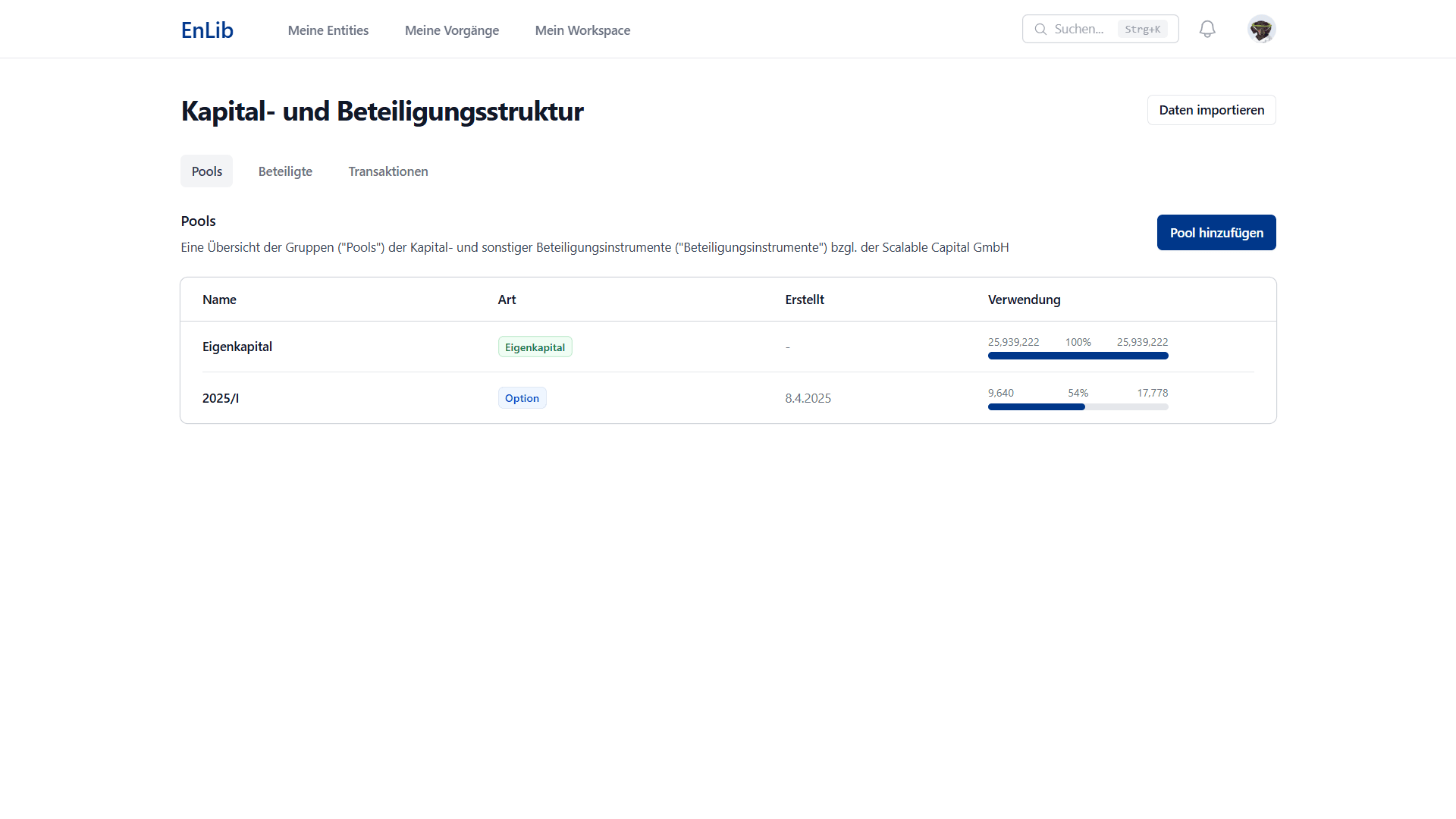Click the Pool hinzufügen button
The image size is (1456, 819).
point(1216,232)
